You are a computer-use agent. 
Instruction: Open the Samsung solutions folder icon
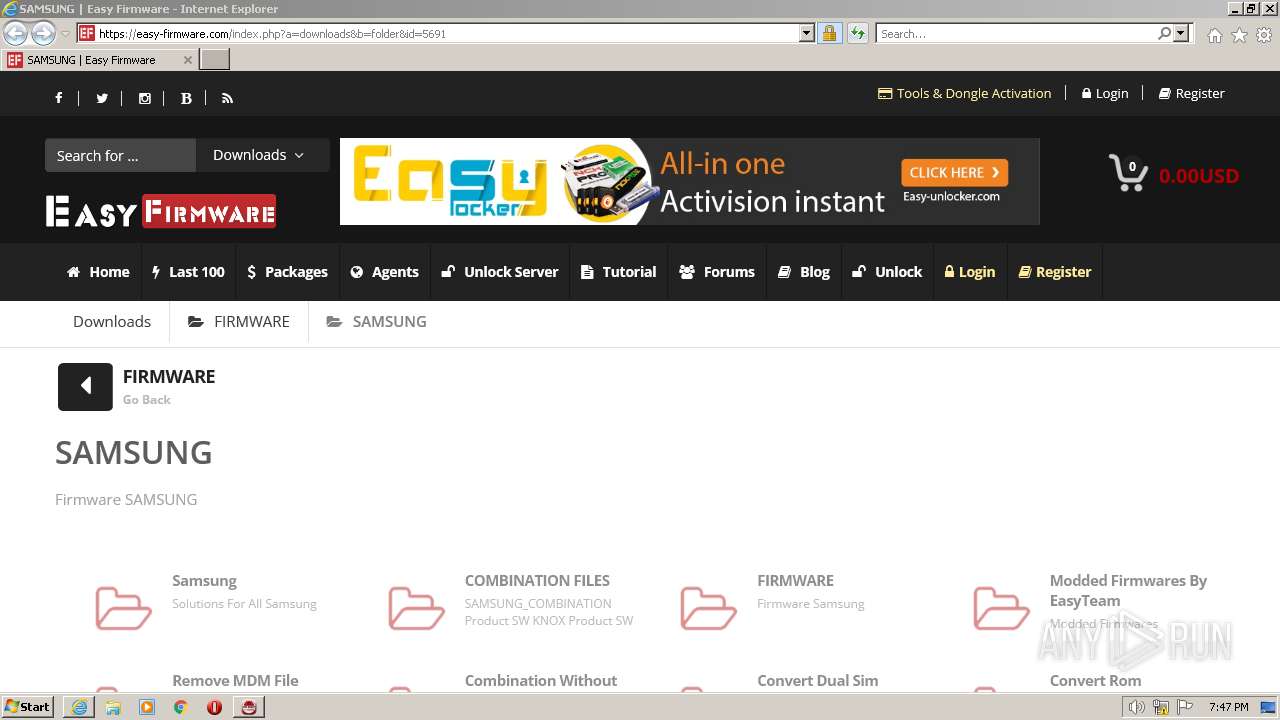tap(123, 607)
